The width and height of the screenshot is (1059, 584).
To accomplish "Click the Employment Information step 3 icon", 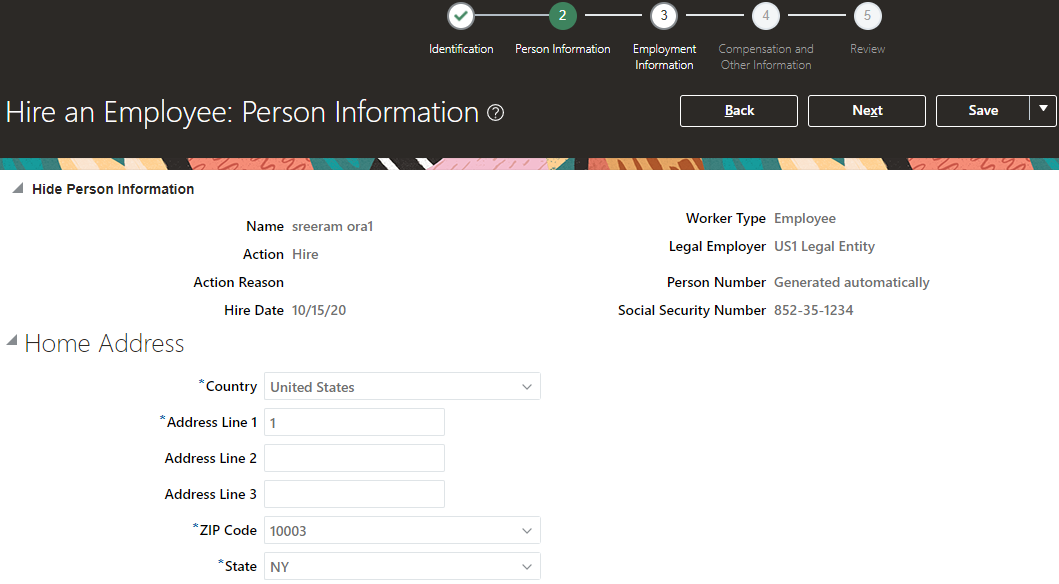I will tap(664, 16).
